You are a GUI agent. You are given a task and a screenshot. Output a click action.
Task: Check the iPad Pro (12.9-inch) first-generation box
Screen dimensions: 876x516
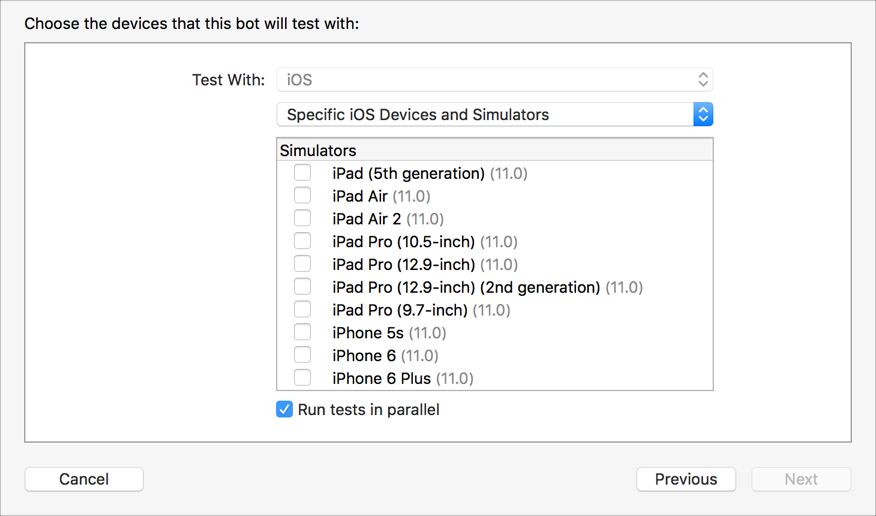point(302,264)
